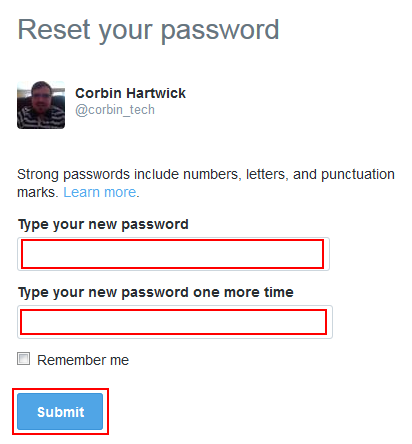The height and width of the screenshot is (444, 412).
Task: Select the second red-outlined confirmation box
Action: (x=173, y=322)
